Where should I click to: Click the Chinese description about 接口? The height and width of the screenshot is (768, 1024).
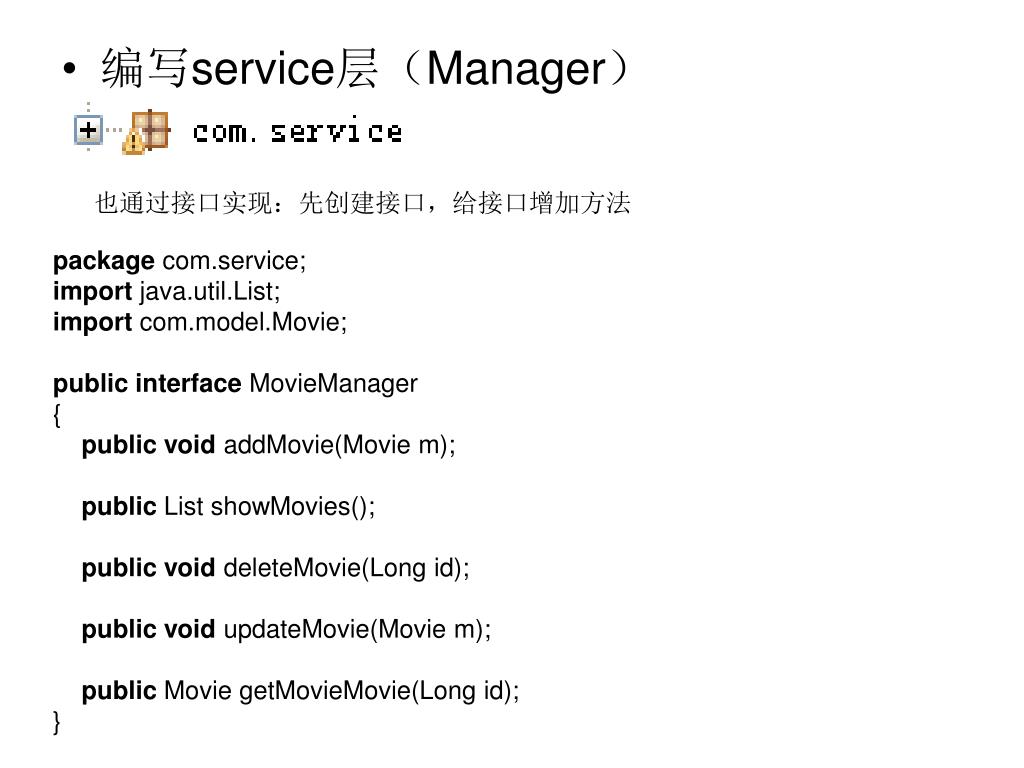362,202
